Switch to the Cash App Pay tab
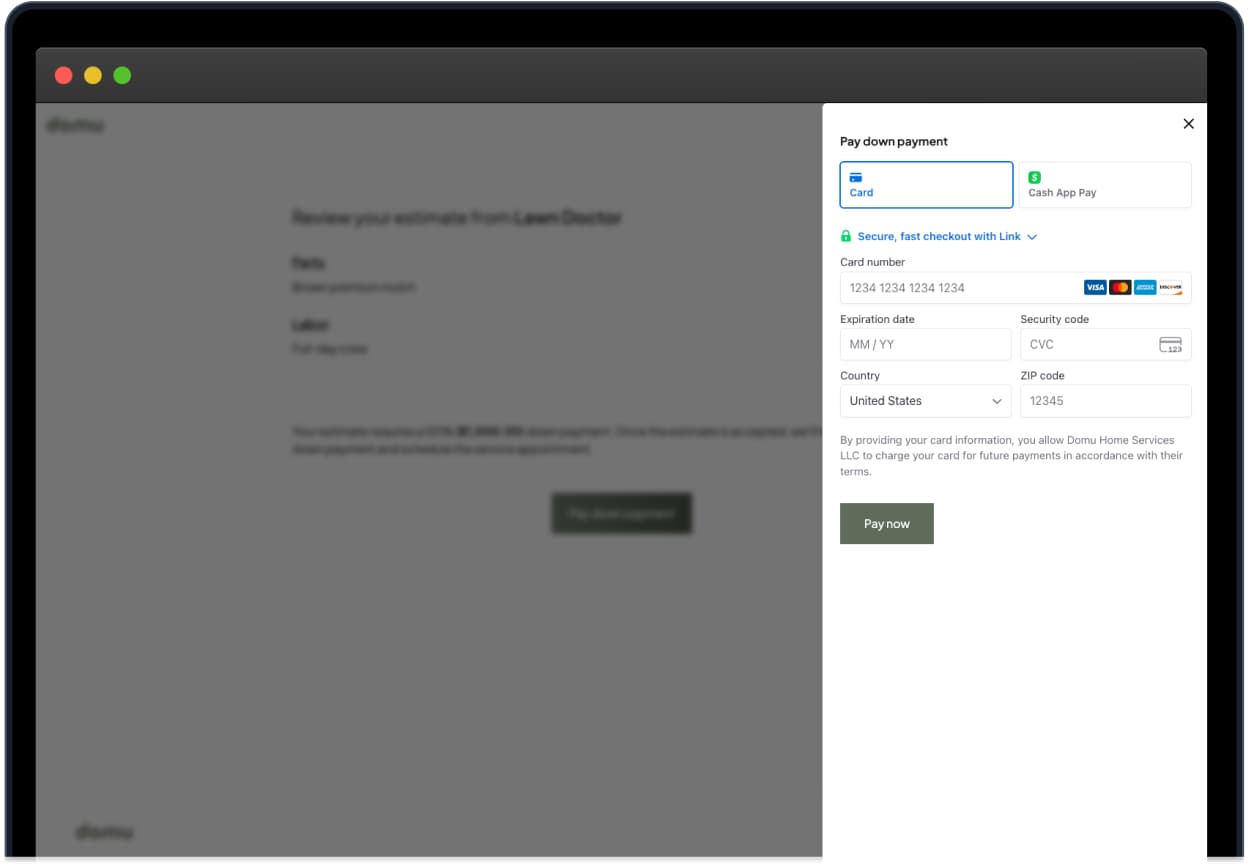 click(1105, 184)
